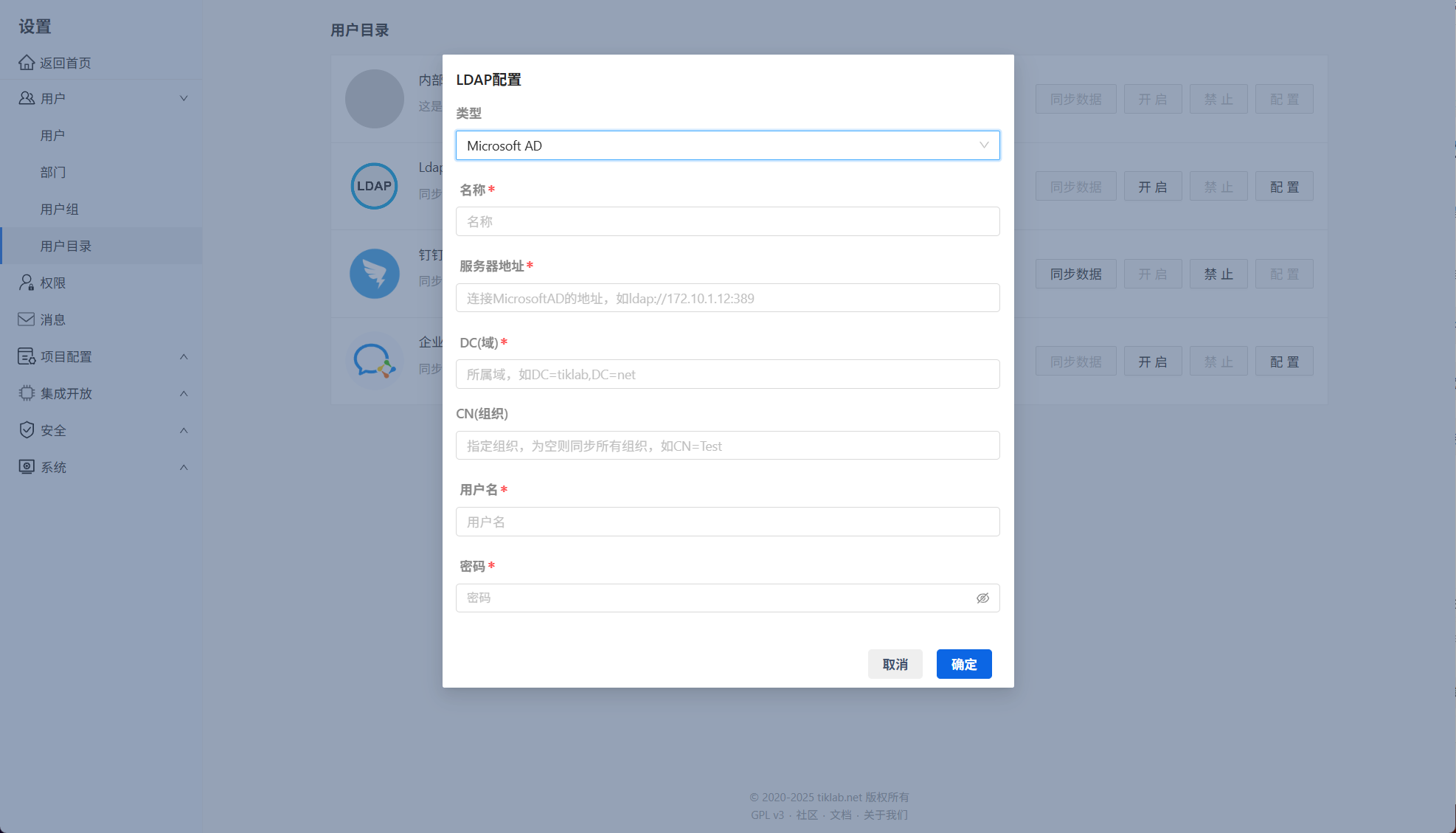Switch to the 用户组 sidebar item

[x=59, y=209]
